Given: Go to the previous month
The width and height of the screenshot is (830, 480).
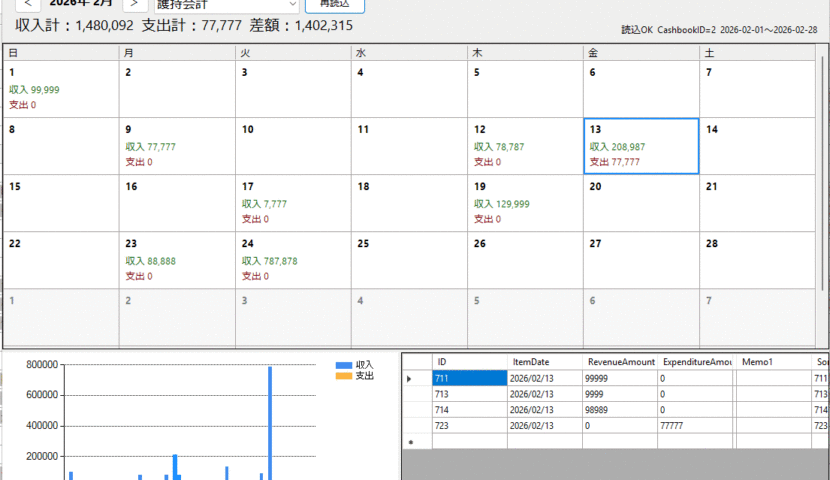Looking at the screenshot, I should 28,4.
